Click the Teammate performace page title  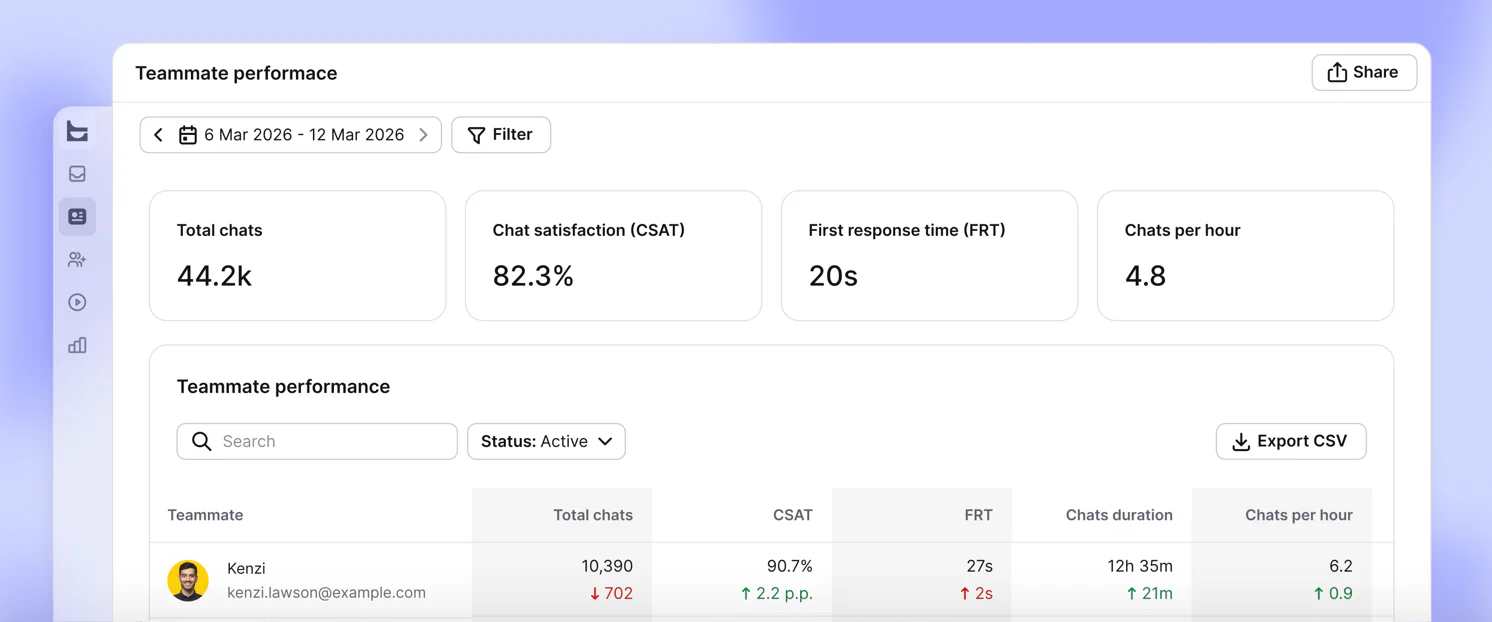[236, 73]
